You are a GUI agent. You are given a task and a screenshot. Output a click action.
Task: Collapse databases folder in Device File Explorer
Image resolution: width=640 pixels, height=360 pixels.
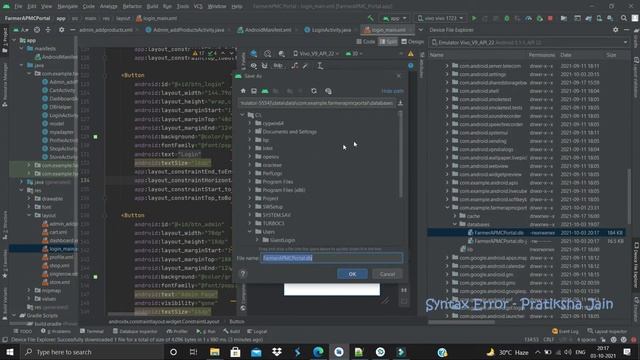455,224
